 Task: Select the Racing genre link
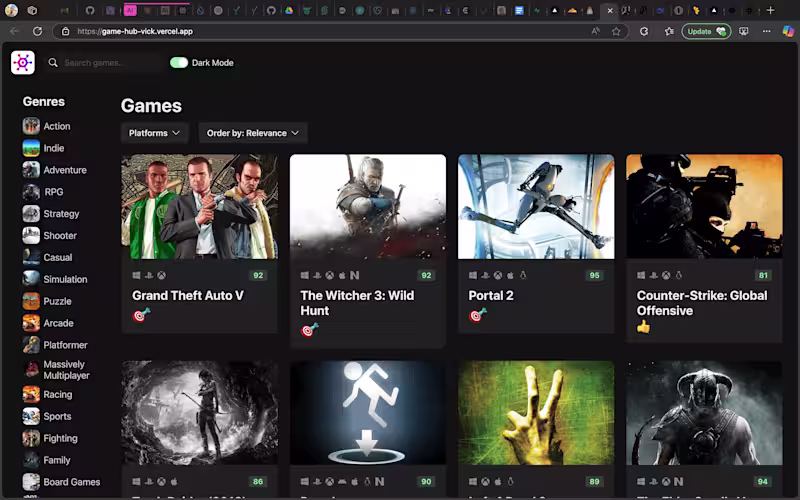coord(58,394)
